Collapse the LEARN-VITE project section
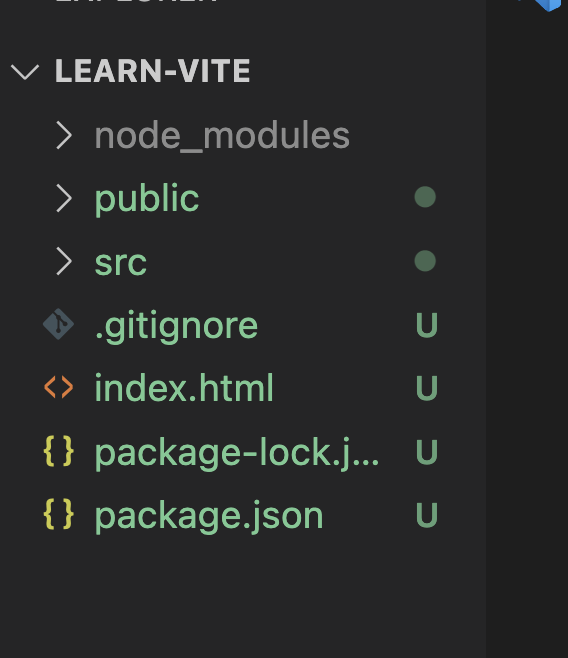568x658 pixels. click(25, 71)
